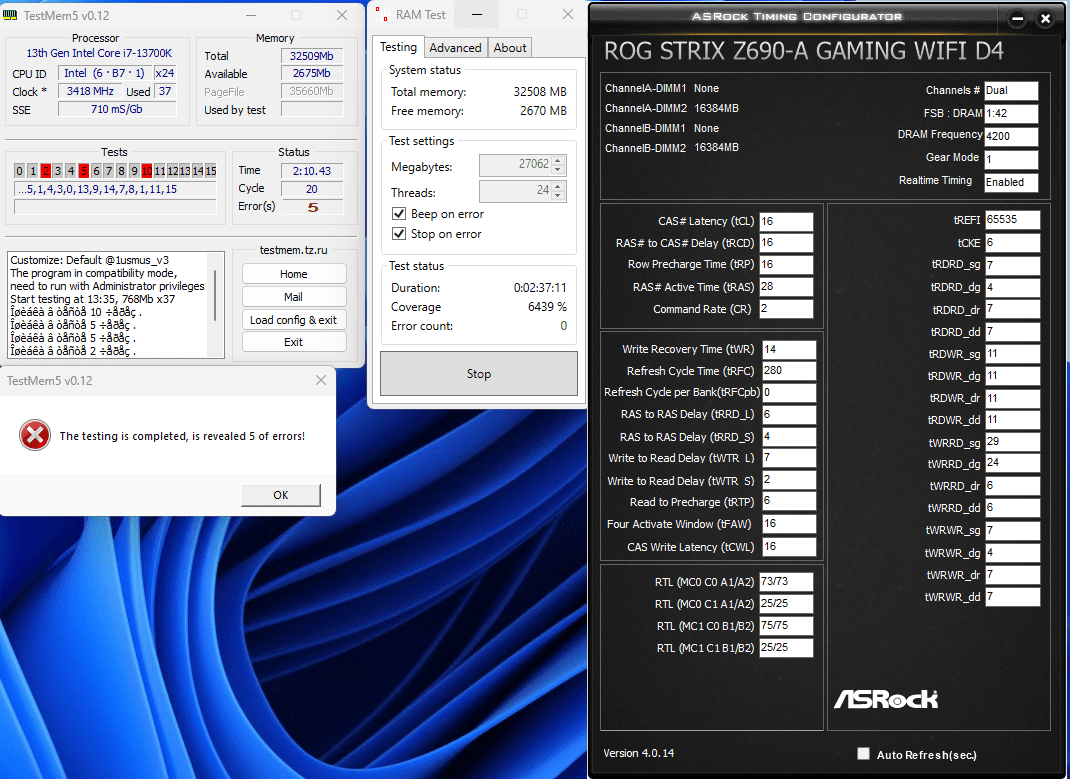Click the tCKE value field
The height and width of the screenshot is (779, 1070).
[1012, 243]
